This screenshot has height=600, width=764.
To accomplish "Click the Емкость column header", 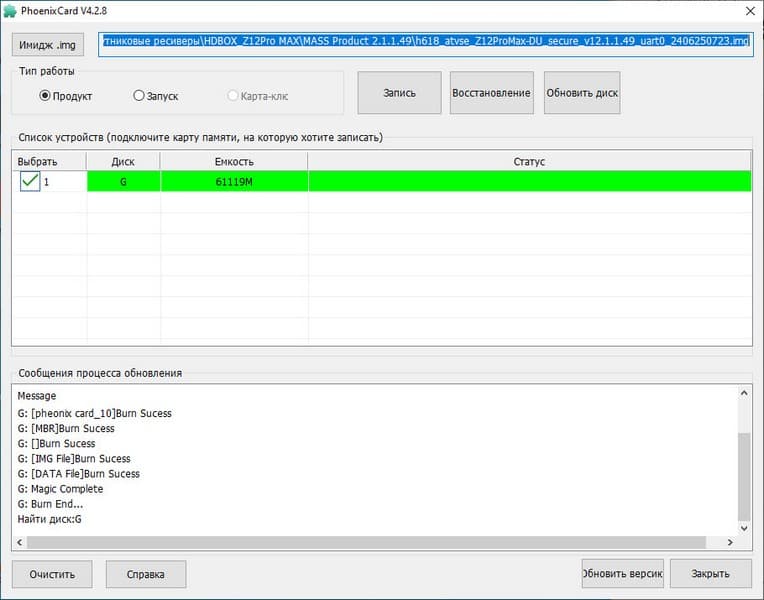I will click(234, 161).
